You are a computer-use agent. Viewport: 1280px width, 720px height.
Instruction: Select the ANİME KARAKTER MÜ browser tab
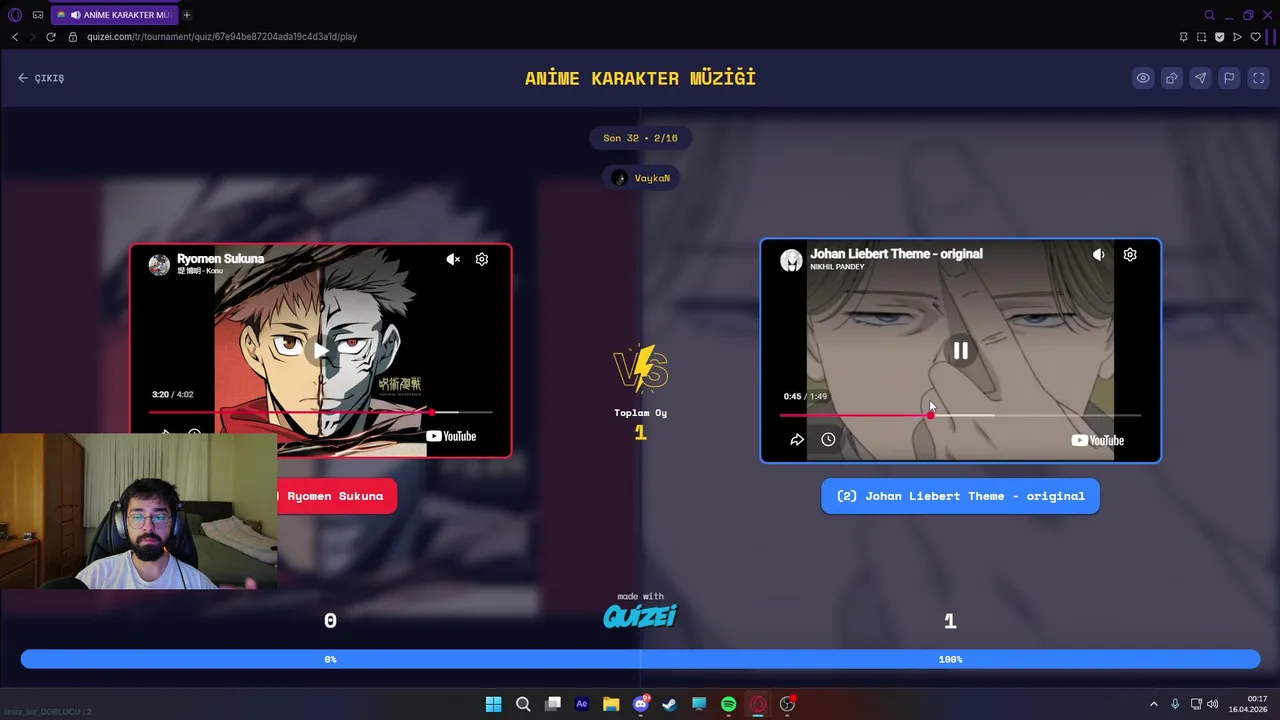(x=113, y=15)
